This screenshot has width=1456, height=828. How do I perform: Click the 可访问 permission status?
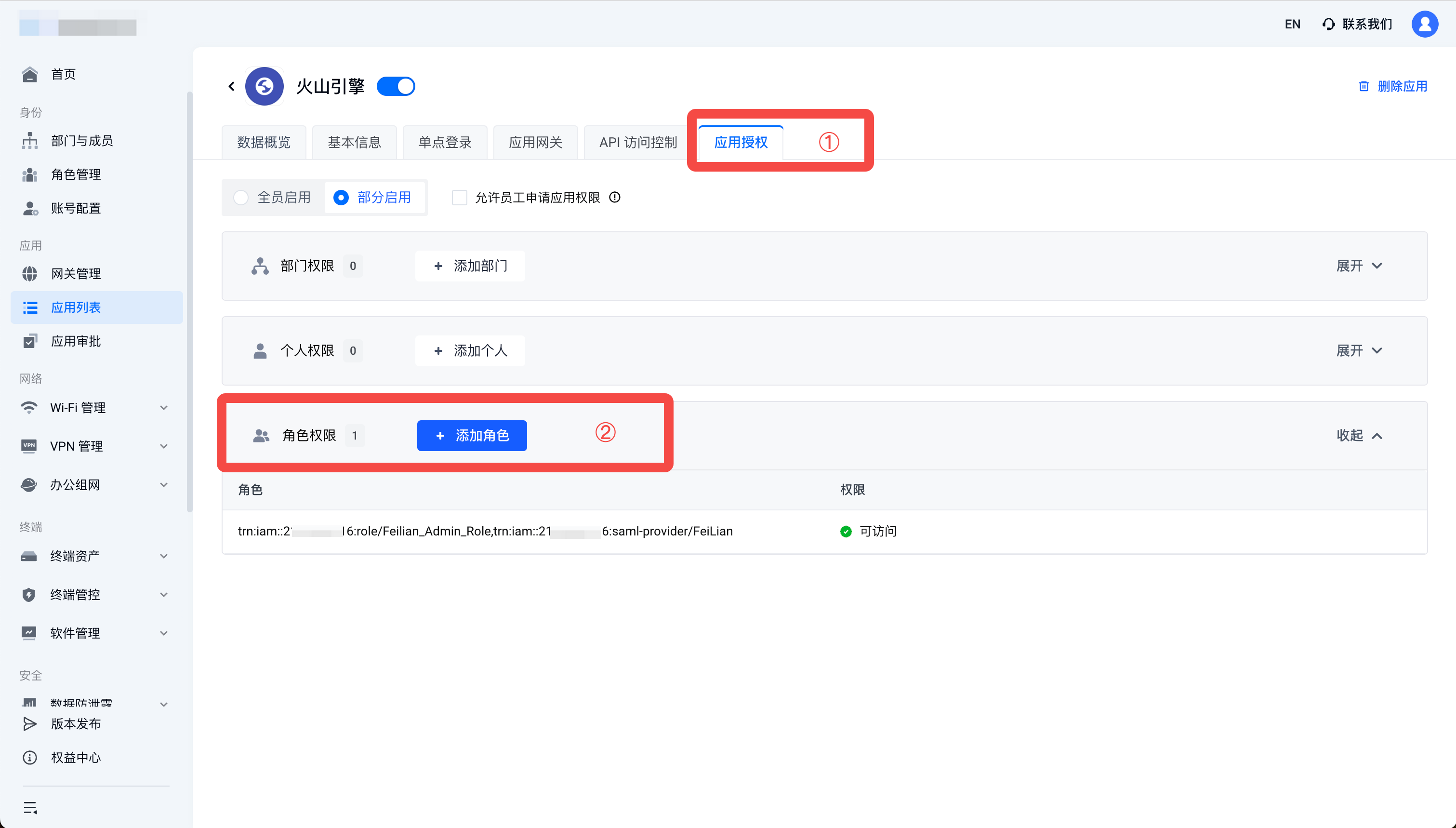(x=868, y=531)
